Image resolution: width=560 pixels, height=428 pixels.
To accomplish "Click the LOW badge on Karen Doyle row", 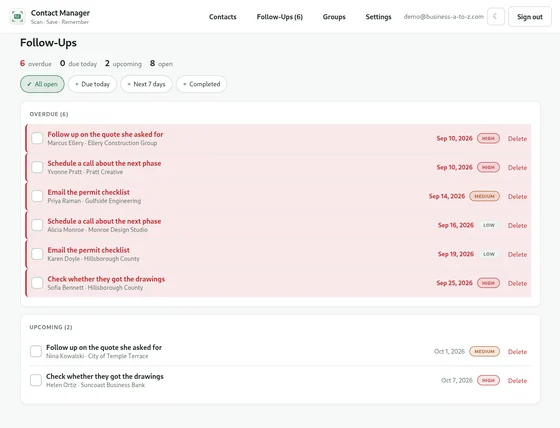I will click(489, 254).
